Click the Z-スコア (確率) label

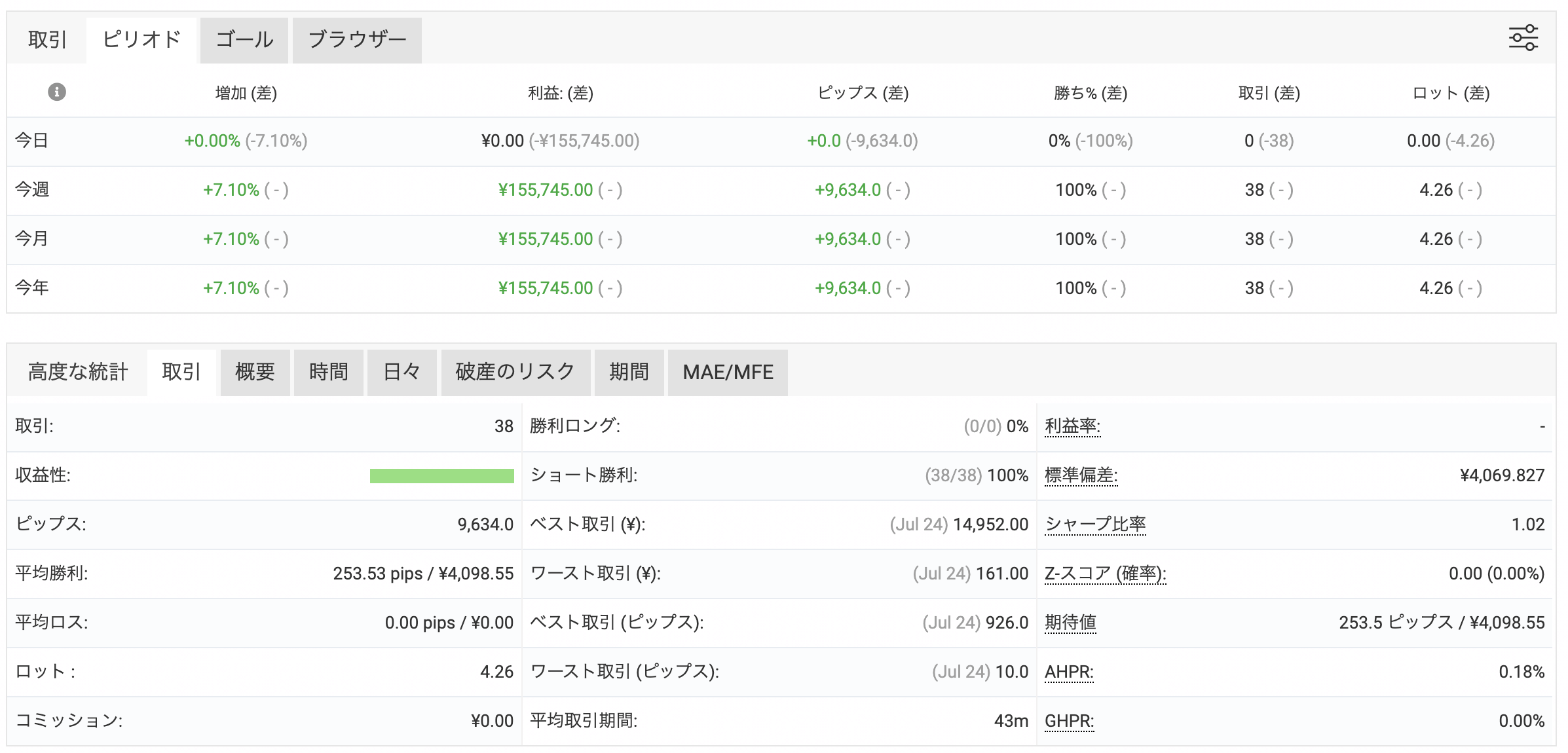click(x=1105, y=574)
